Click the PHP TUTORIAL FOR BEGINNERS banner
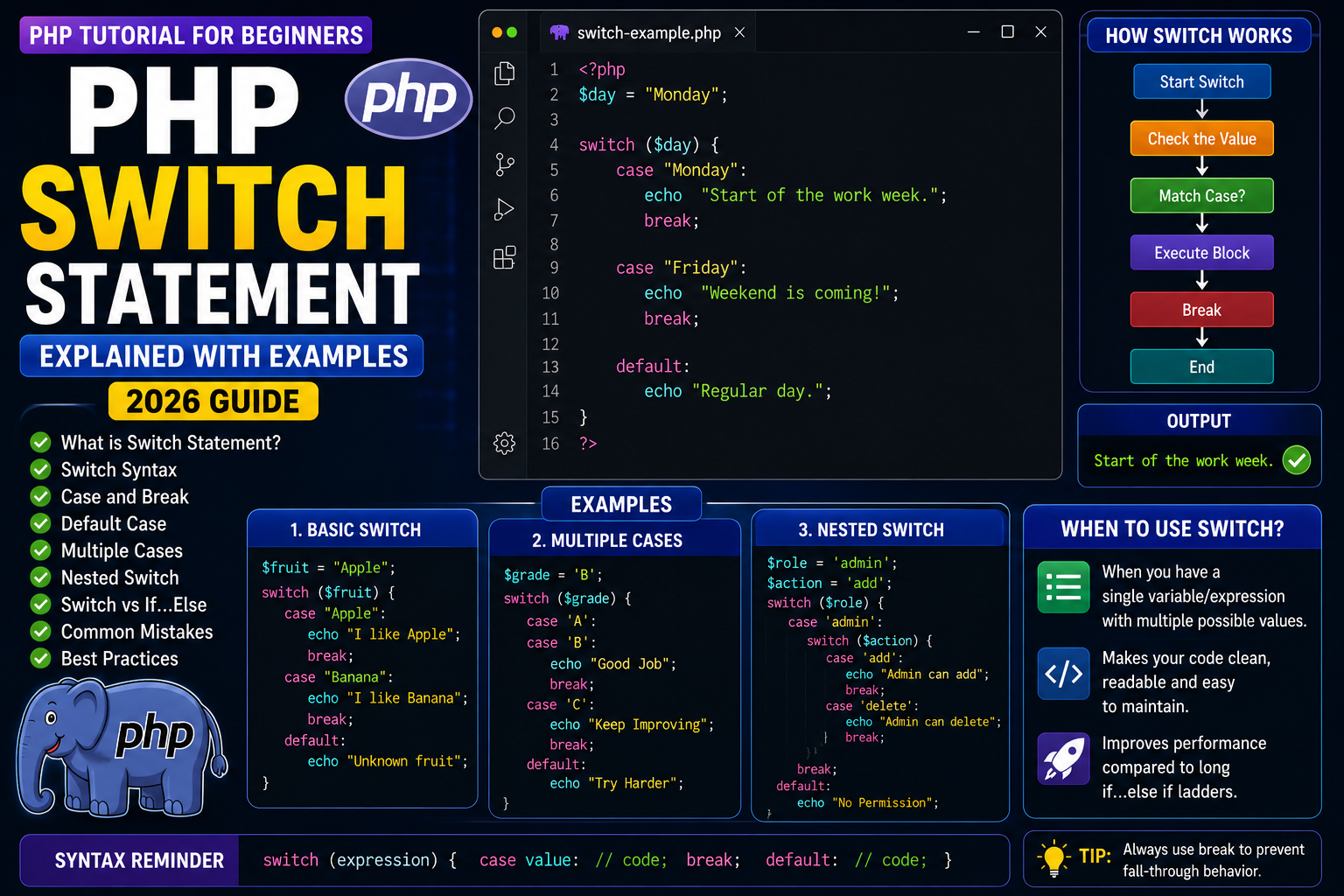The height and width of the screenshot is (896, 1344). click(196, 35)
